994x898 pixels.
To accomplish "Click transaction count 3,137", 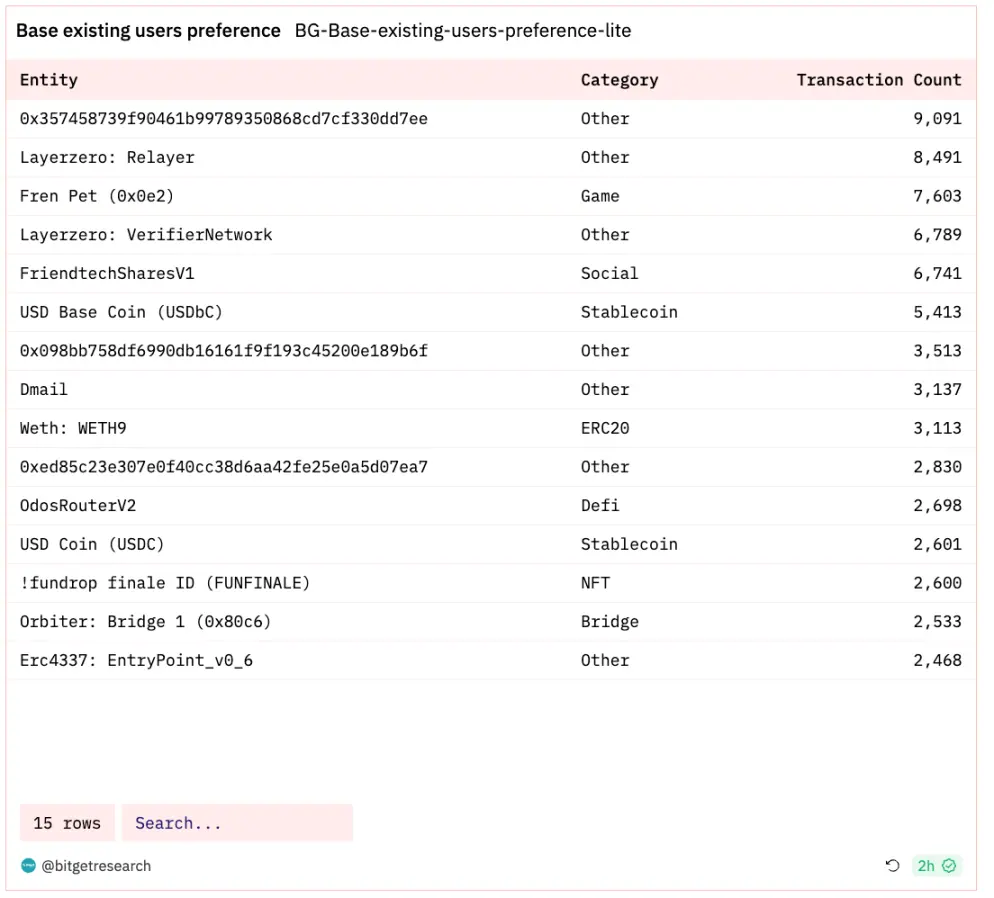I will coord(937,389).
